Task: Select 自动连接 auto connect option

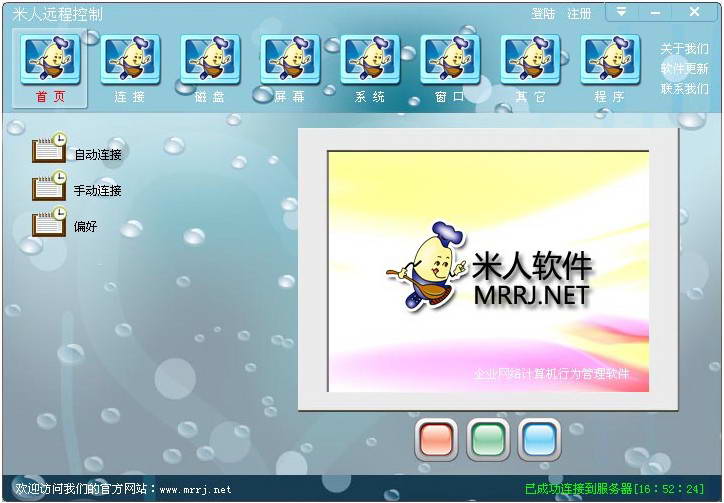Action: pyautogui.click(x=98, y=155)
